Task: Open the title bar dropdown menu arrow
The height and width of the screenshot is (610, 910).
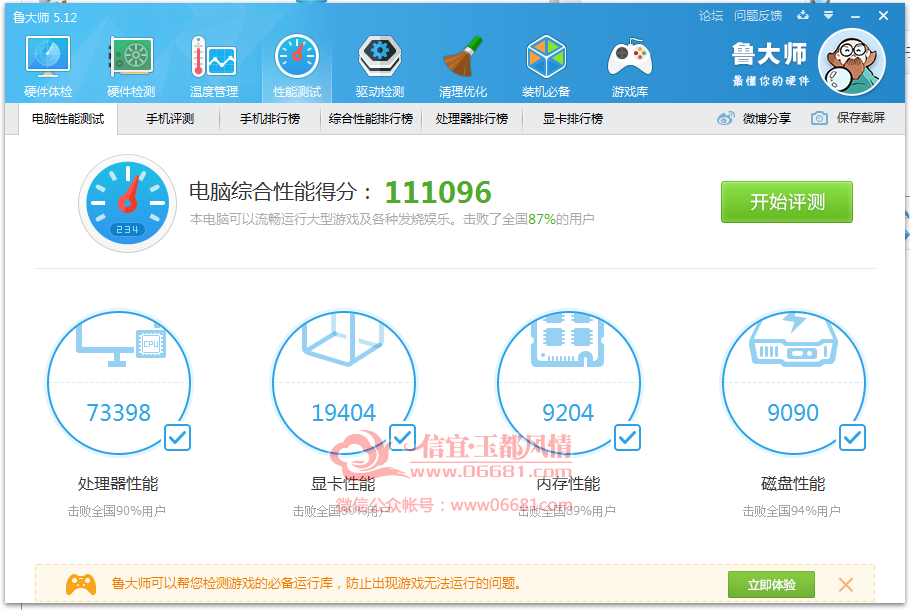Action: (829, 15)
